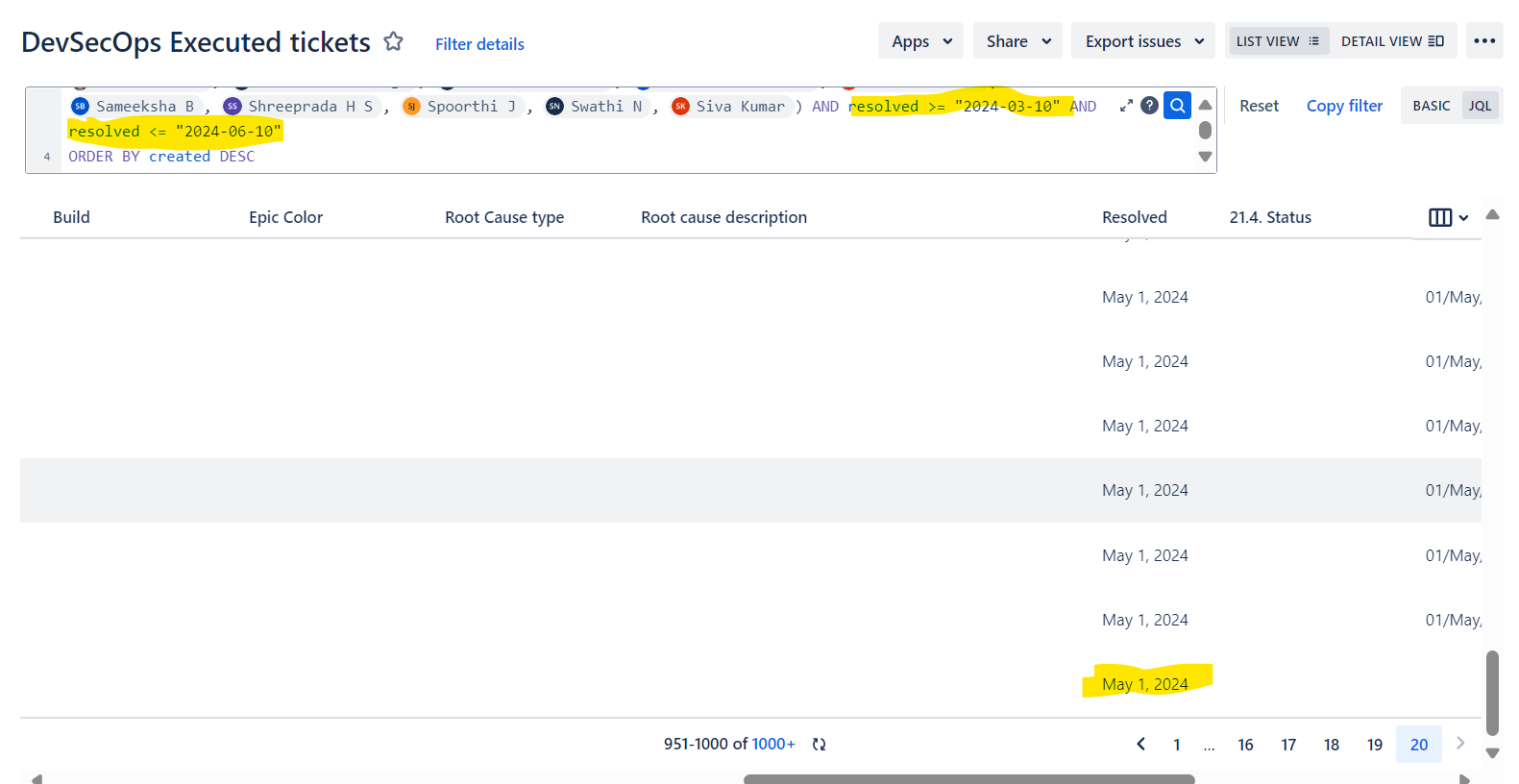Click Copy filter link
1519x784 pixels.
click(1344, 106)
